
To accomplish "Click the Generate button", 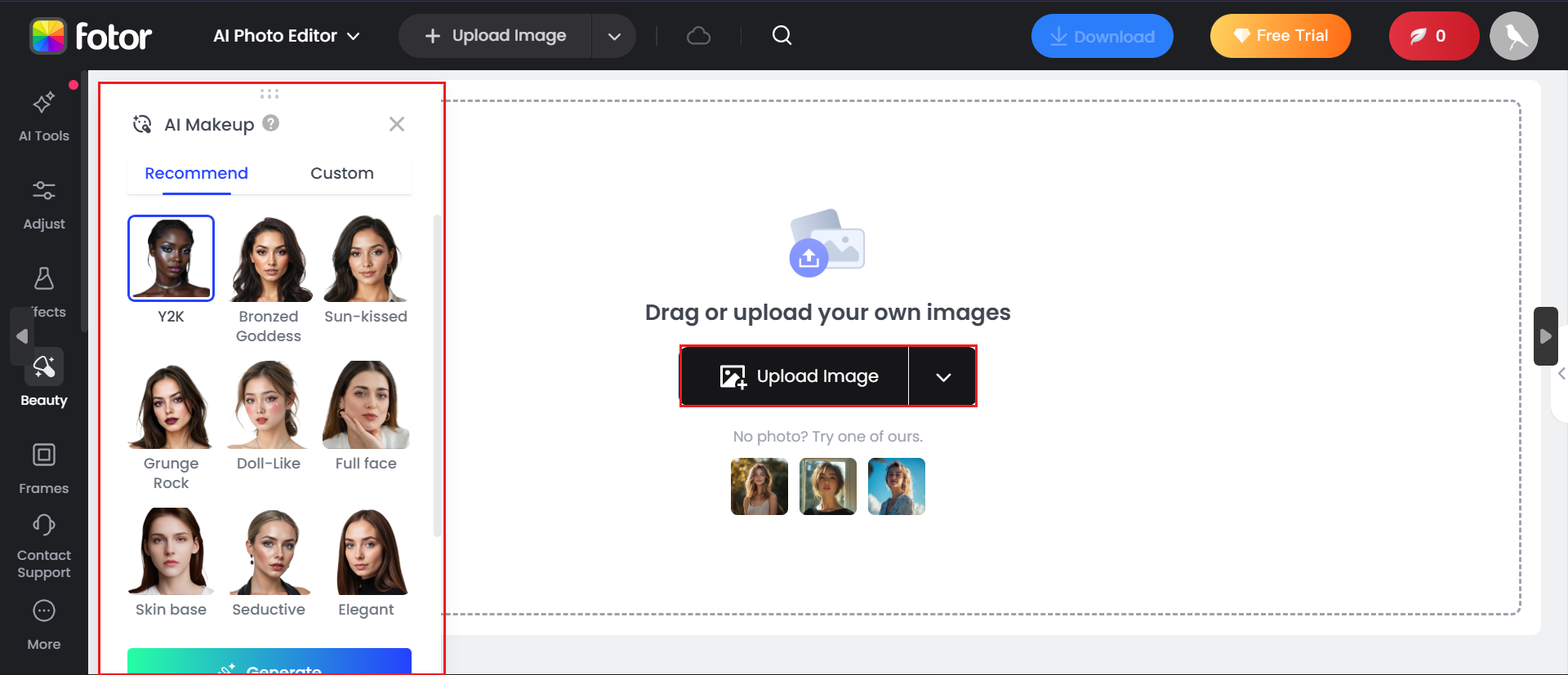I will coord(269,662).
